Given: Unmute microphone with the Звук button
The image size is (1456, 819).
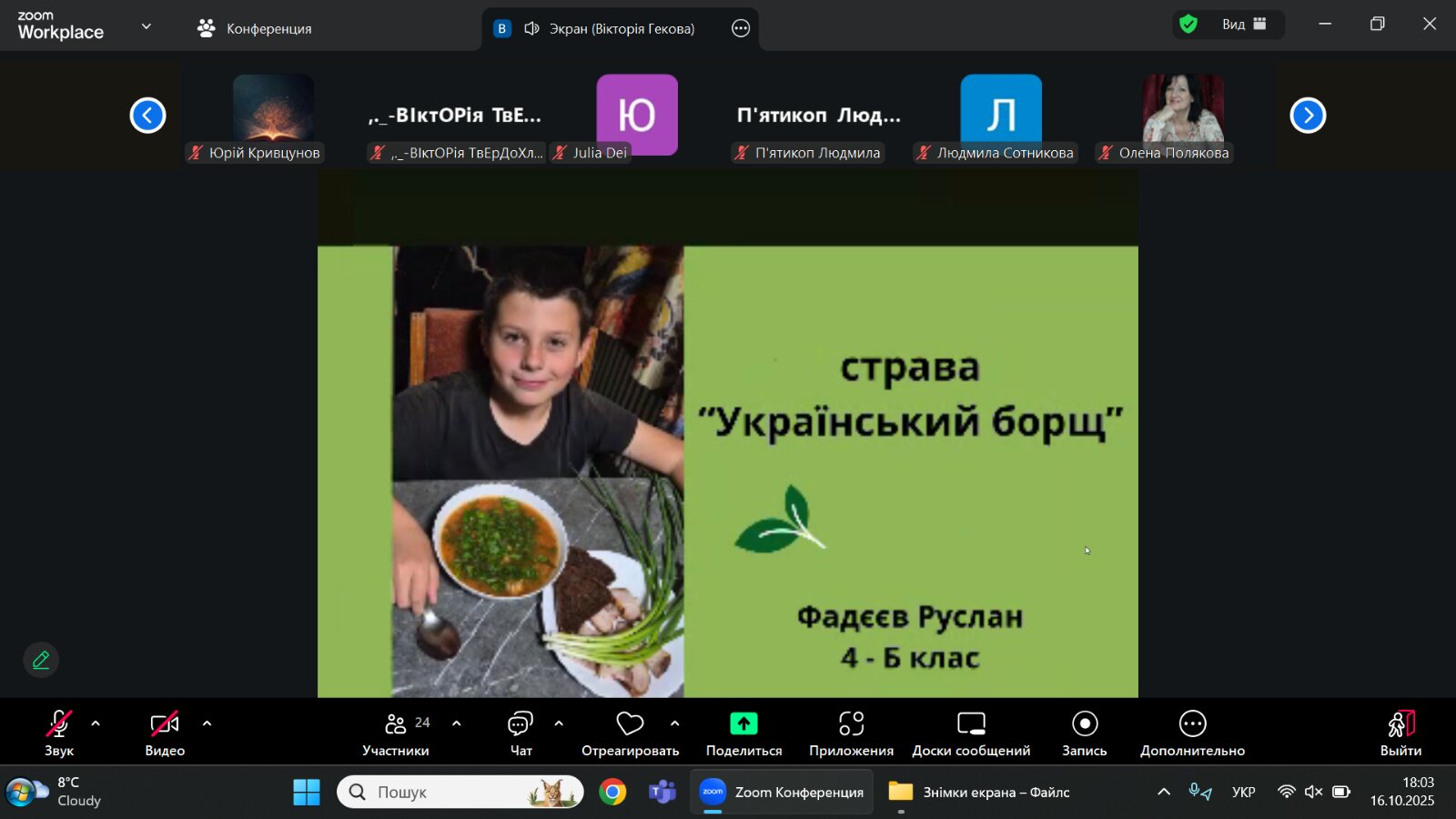Looking at the screenshot, I should [x=59, y=733].
